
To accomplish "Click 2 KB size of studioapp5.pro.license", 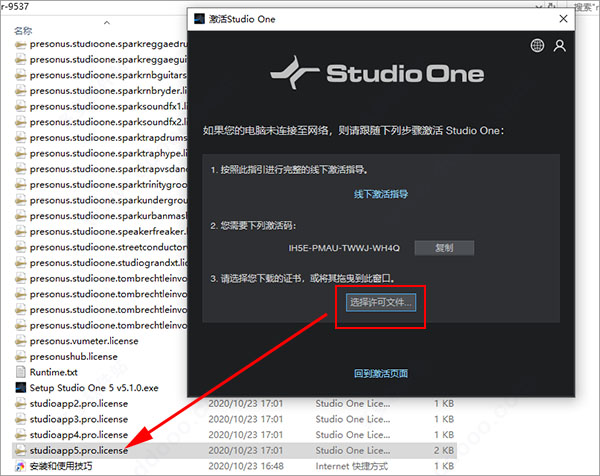I will tap(444, 451).
